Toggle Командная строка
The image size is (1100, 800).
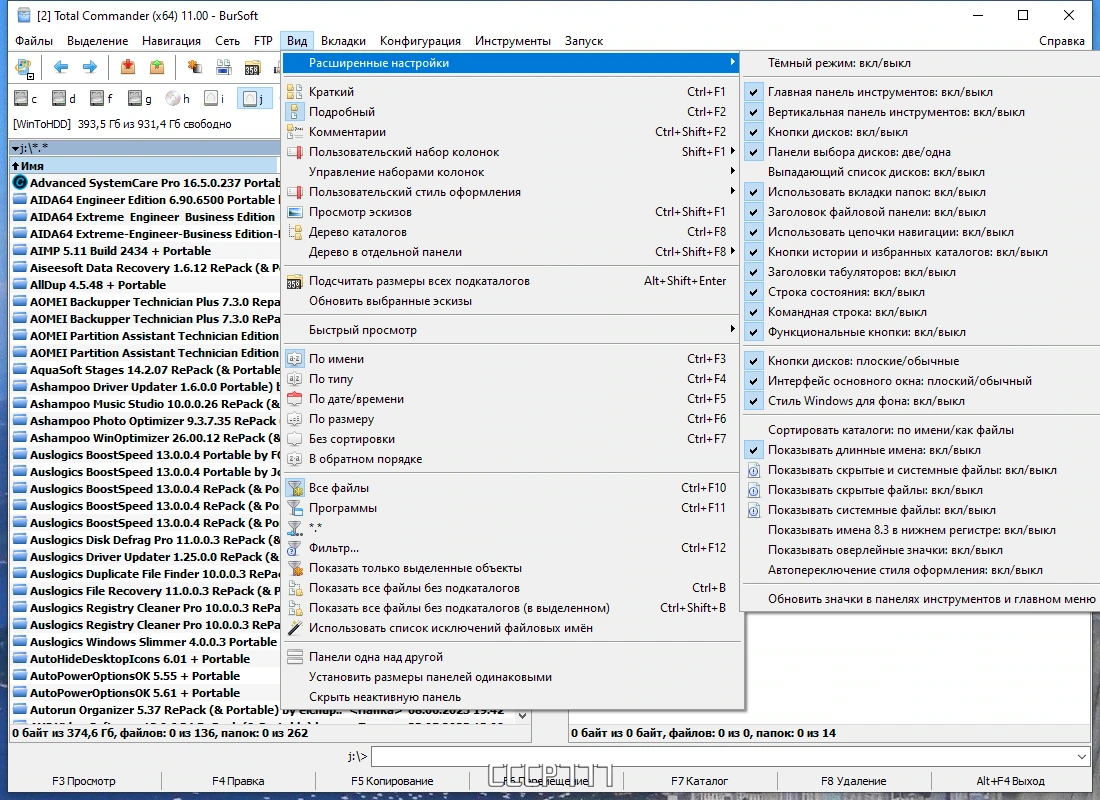pos(921,312)
